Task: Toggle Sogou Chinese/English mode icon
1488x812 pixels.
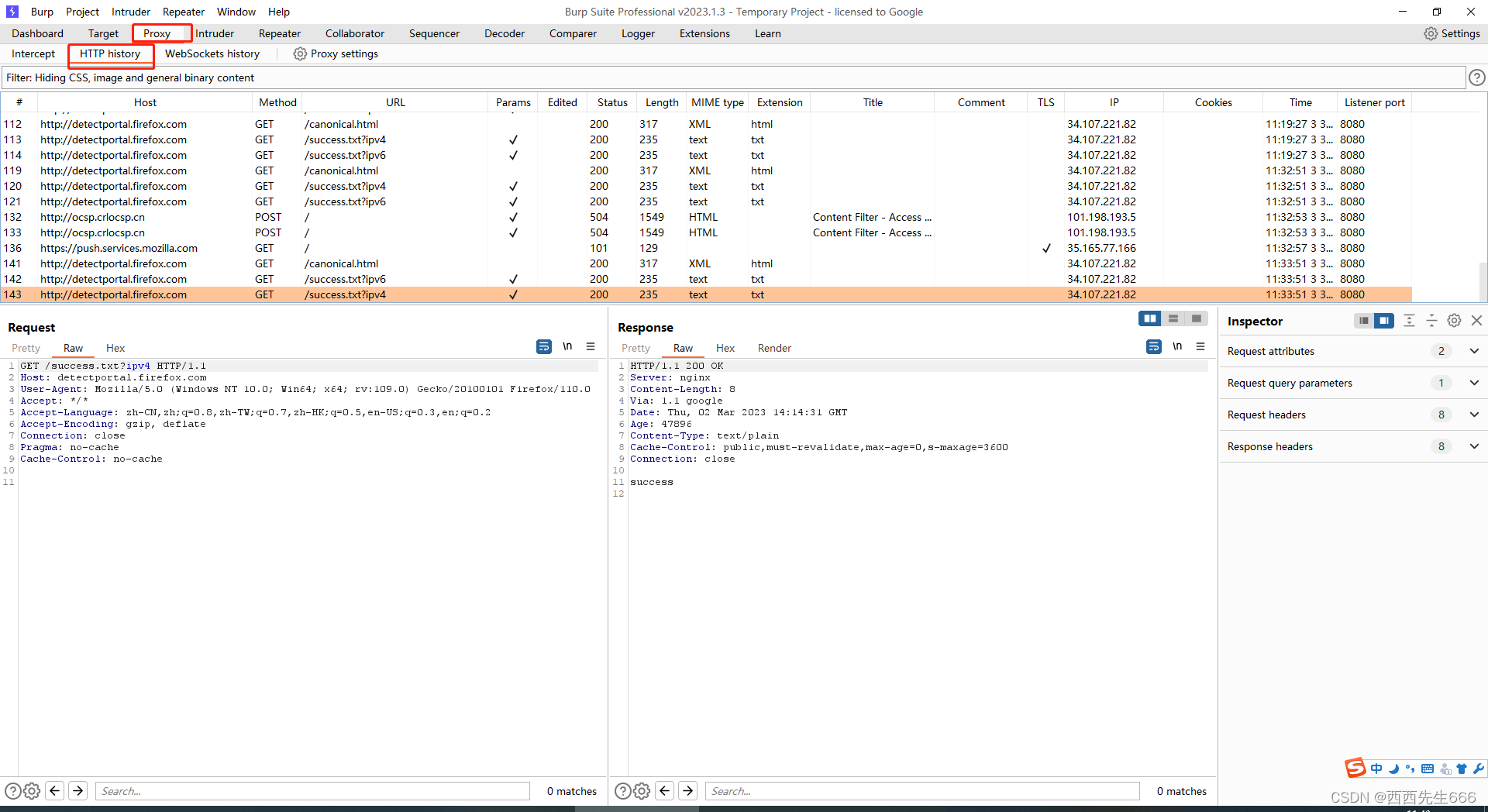Action: click(x=1376, y=769)
